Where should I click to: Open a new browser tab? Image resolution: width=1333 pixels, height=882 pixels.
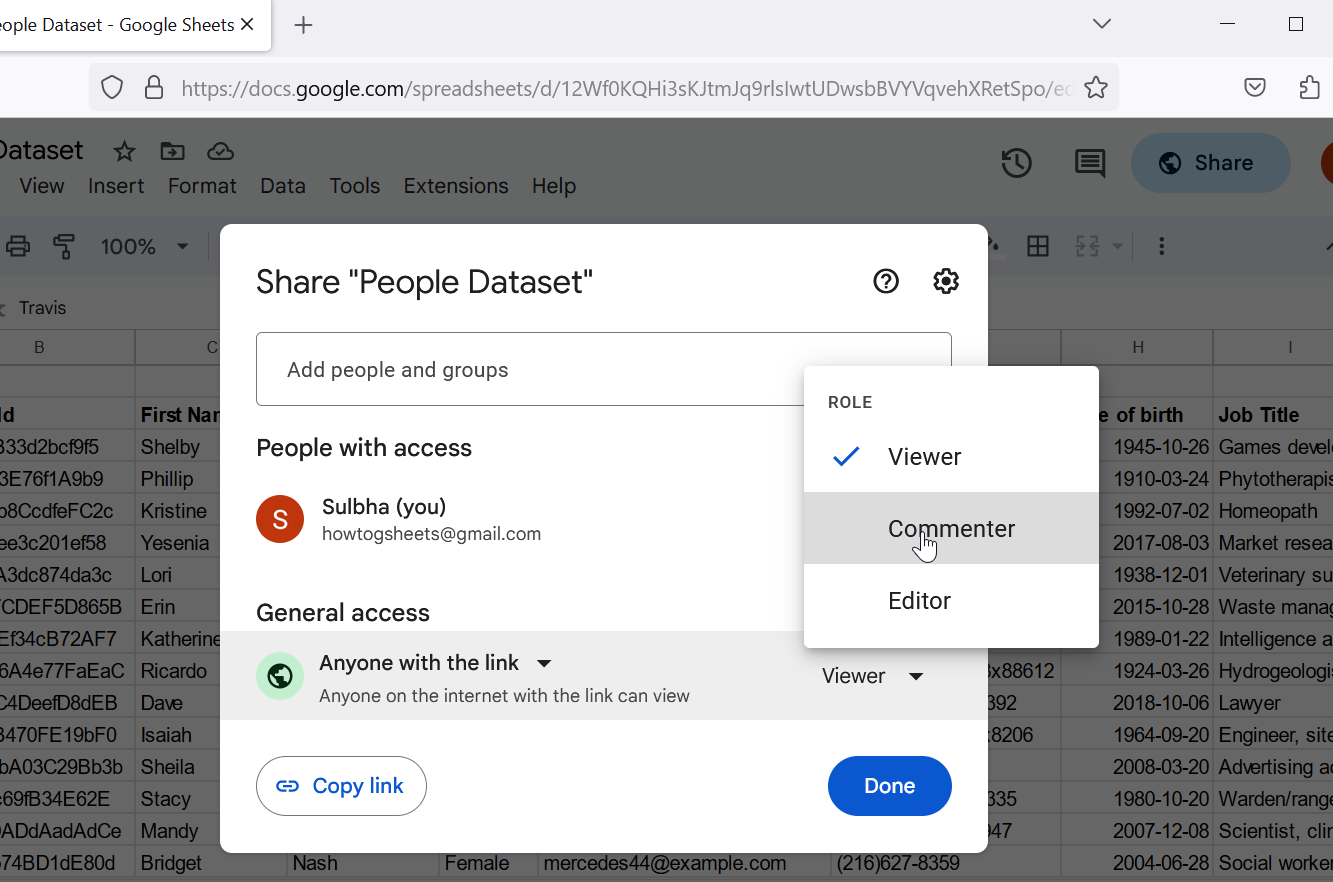click(x=304, y=25)
